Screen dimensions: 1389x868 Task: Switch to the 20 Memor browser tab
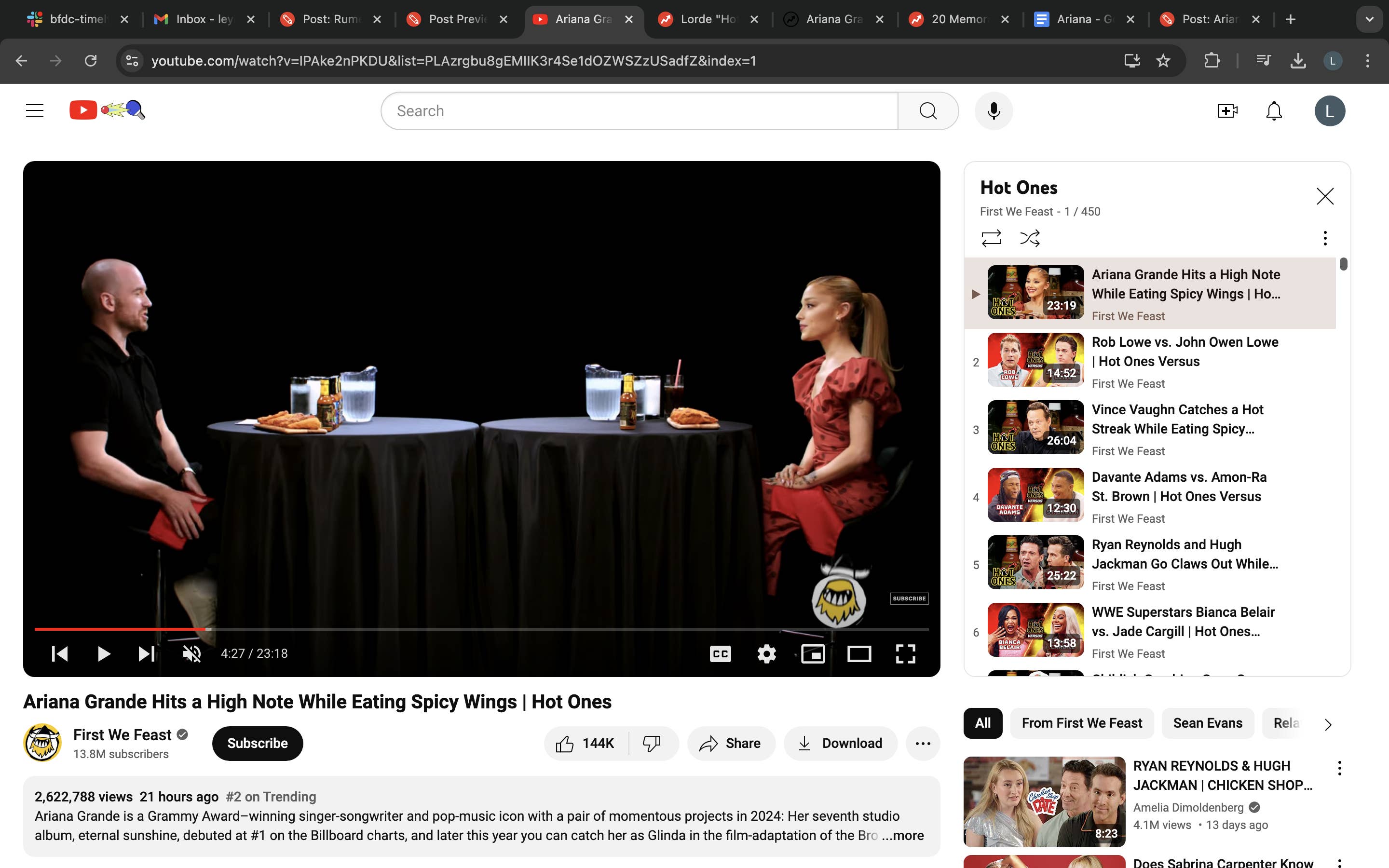(x=959, y=19)
